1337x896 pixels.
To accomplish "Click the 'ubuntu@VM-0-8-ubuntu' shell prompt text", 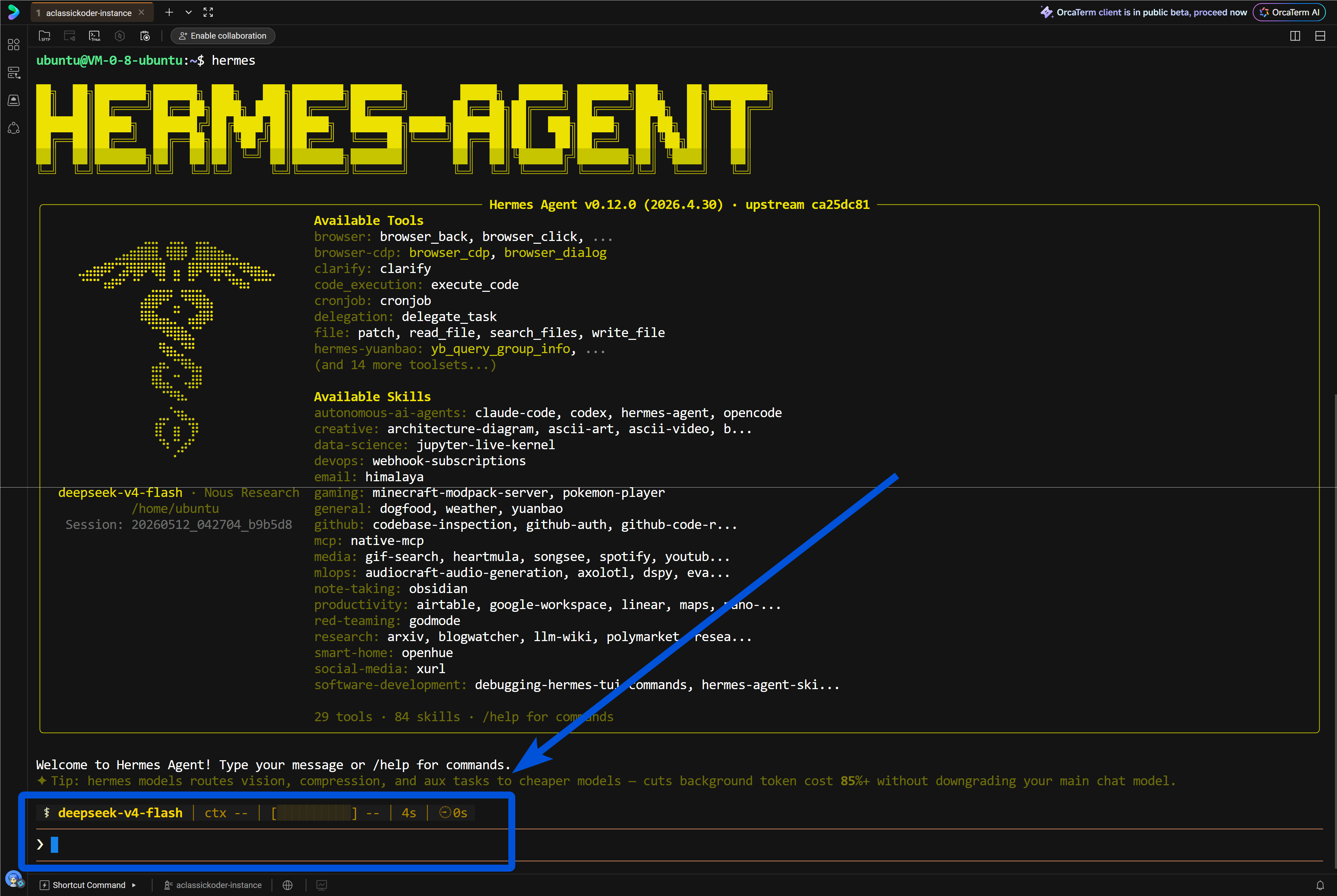I will (x=110, y=61).
